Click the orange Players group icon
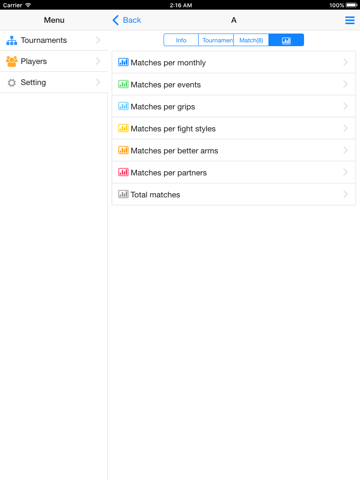Screen dimensions: 360x480 12,61
